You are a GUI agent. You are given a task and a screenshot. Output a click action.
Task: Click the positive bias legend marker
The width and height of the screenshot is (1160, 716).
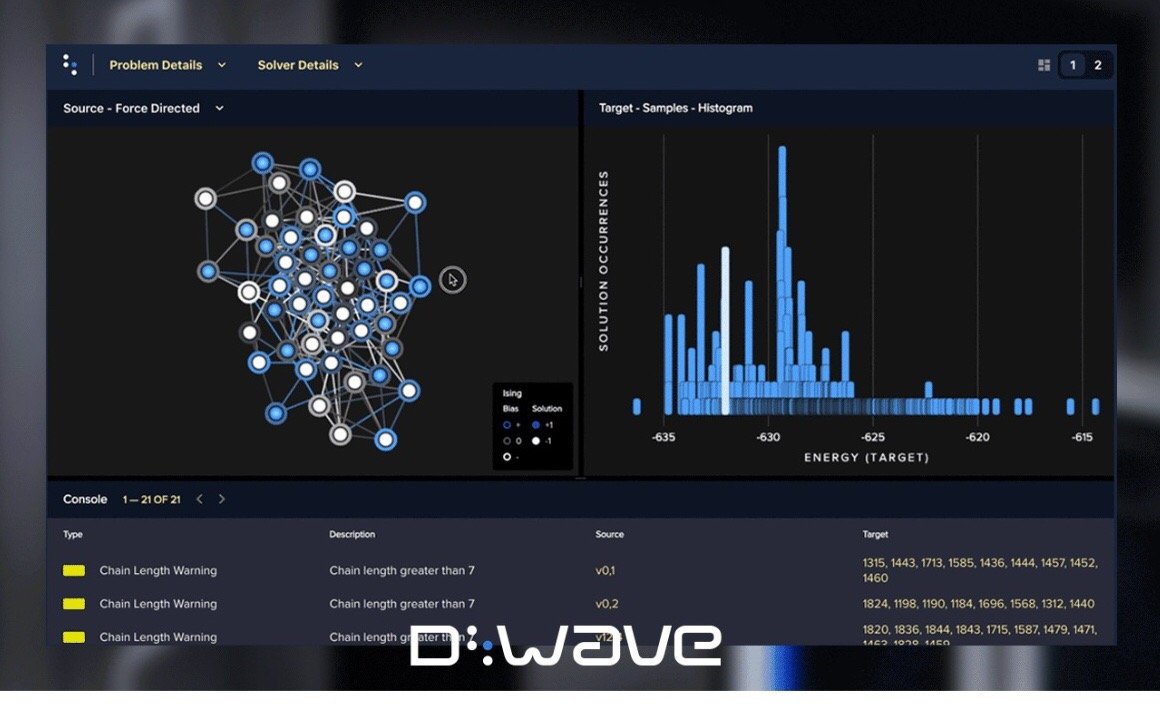point(507,425)
